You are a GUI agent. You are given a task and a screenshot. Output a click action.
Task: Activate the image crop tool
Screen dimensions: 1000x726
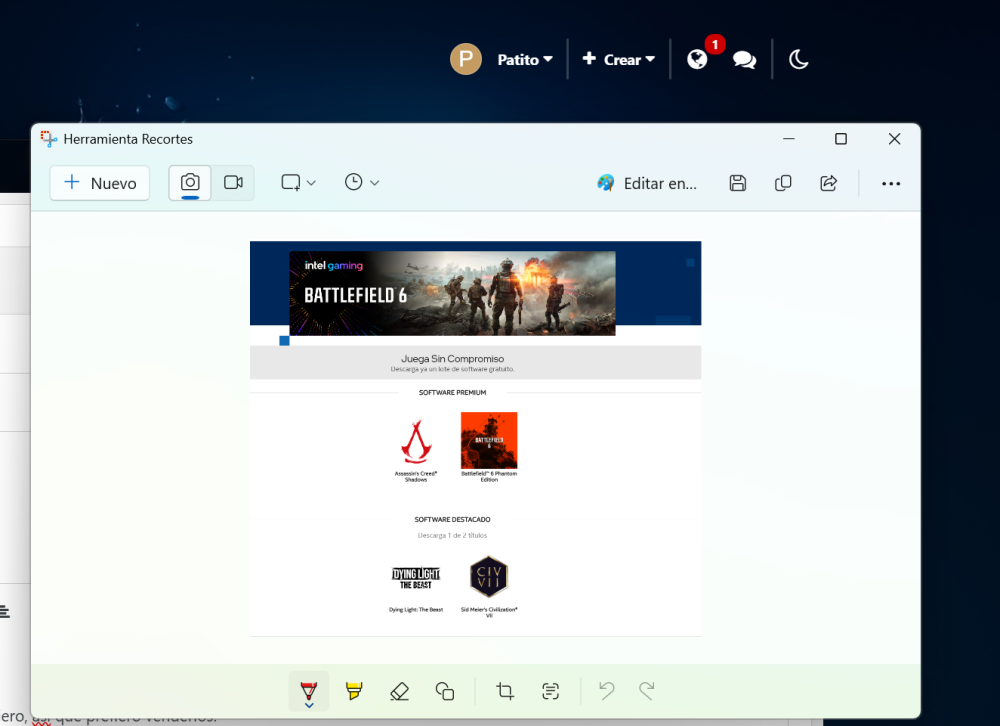pyautogui.click(x=505, y=691)
